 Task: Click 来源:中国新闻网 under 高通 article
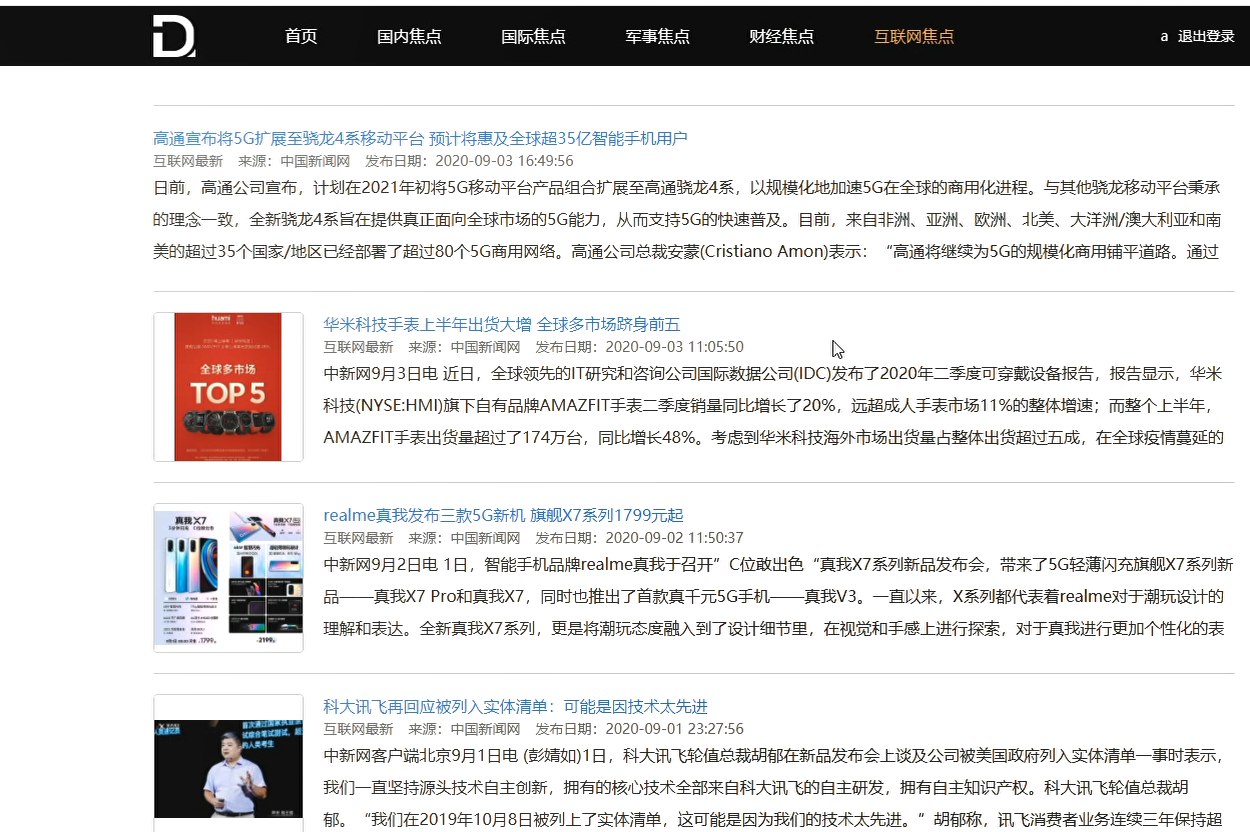[x=294, y=161]
